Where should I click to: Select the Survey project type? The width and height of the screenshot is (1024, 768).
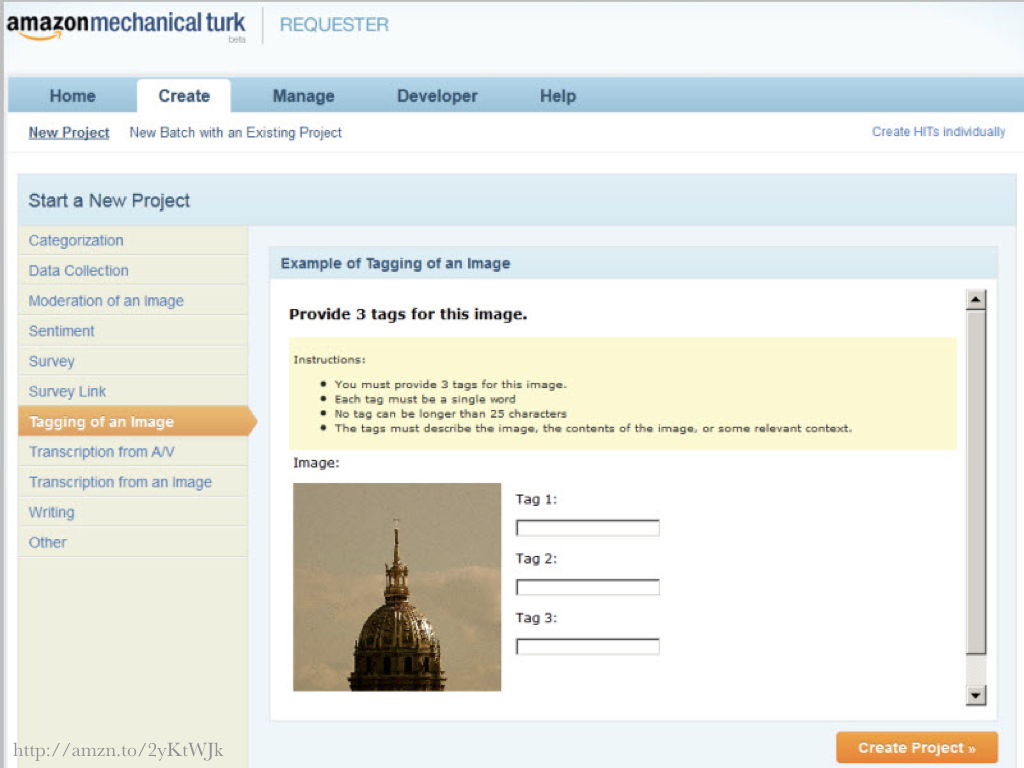[133, 361]
